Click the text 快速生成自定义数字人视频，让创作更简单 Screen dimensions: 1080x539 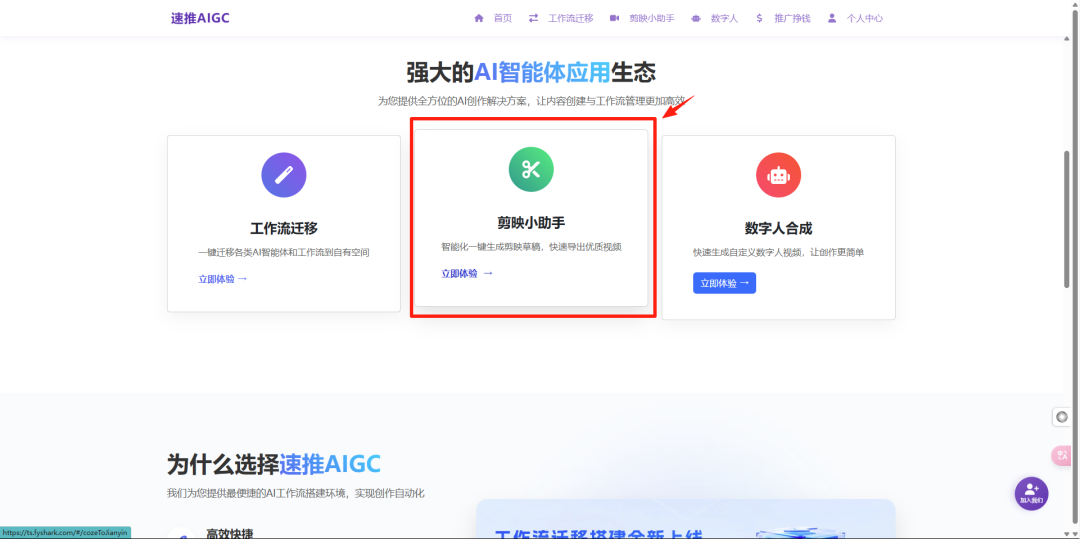click(x=778, y=253)
